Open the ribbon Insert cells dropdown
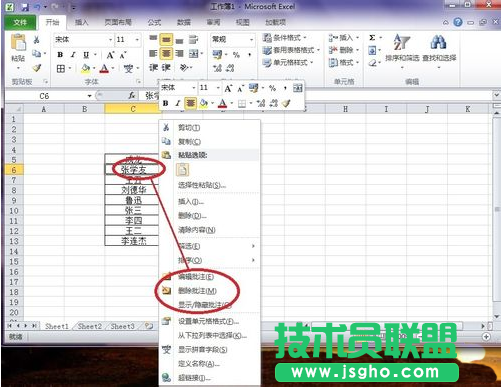This screenshot has width=502, height=388. pos(344,38)
